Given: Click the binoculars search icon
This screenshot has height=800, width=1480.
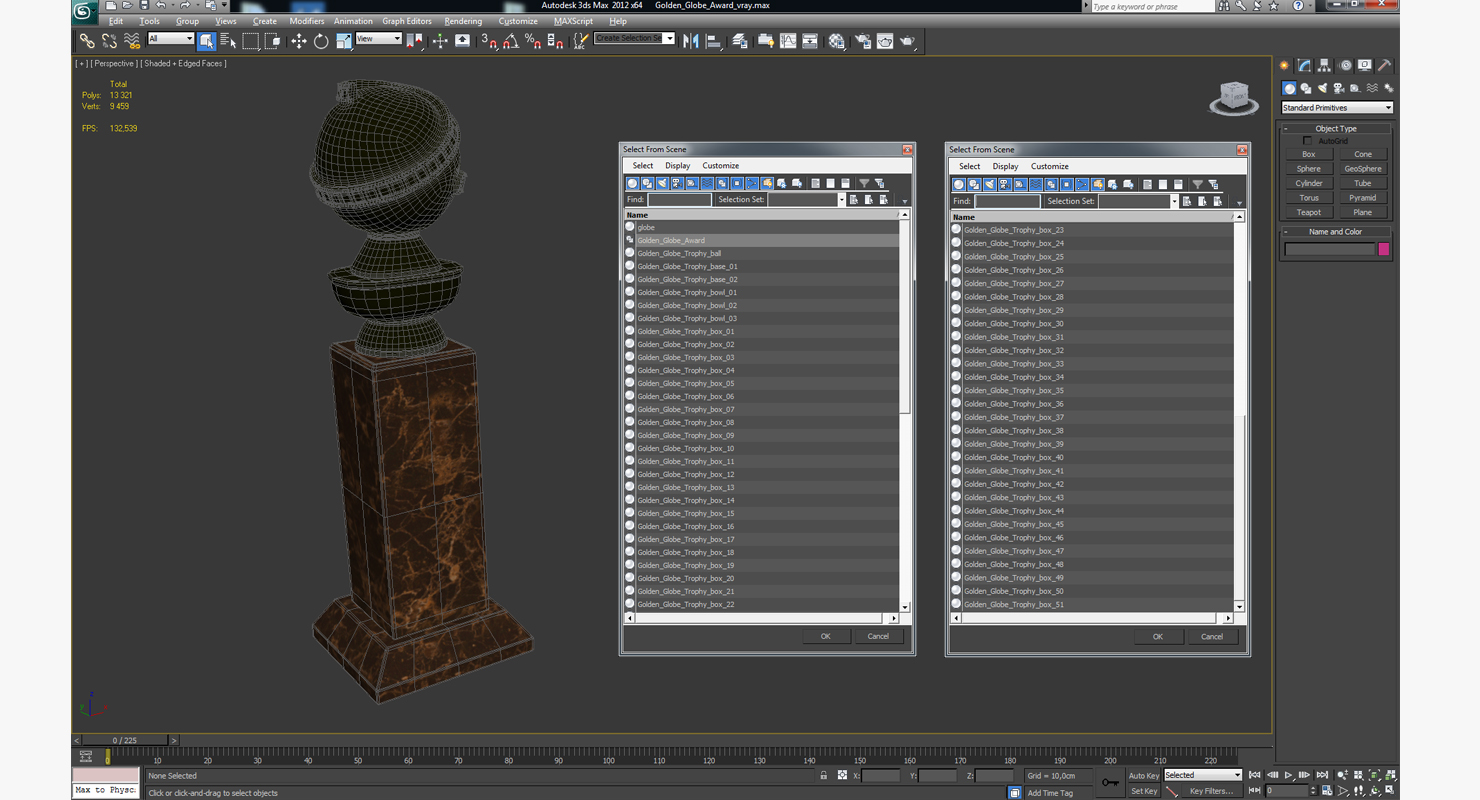Looking at the screenshot, I should 1224,6.
